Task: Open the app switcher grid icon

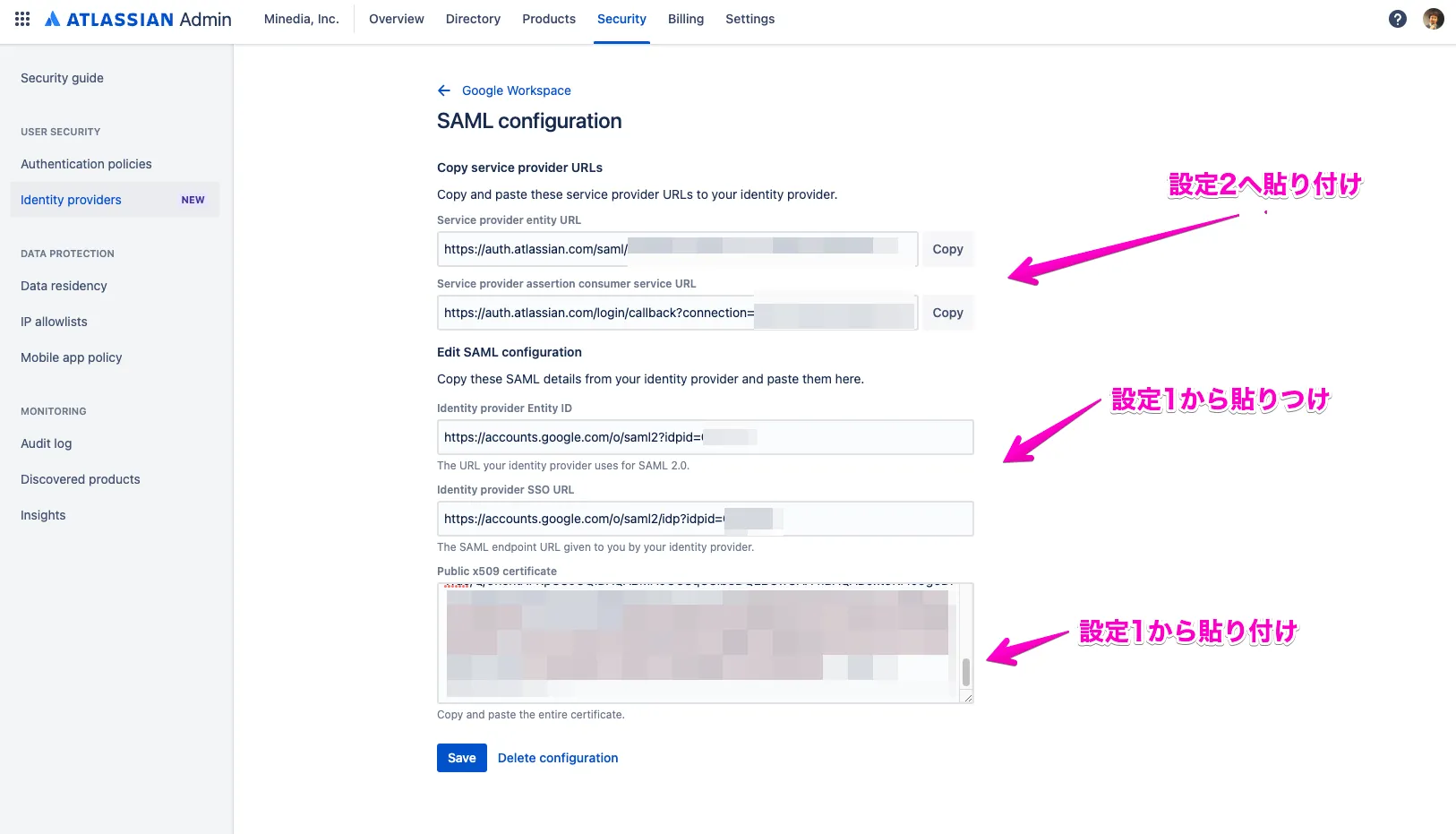Action: click(x=22, y=19)
